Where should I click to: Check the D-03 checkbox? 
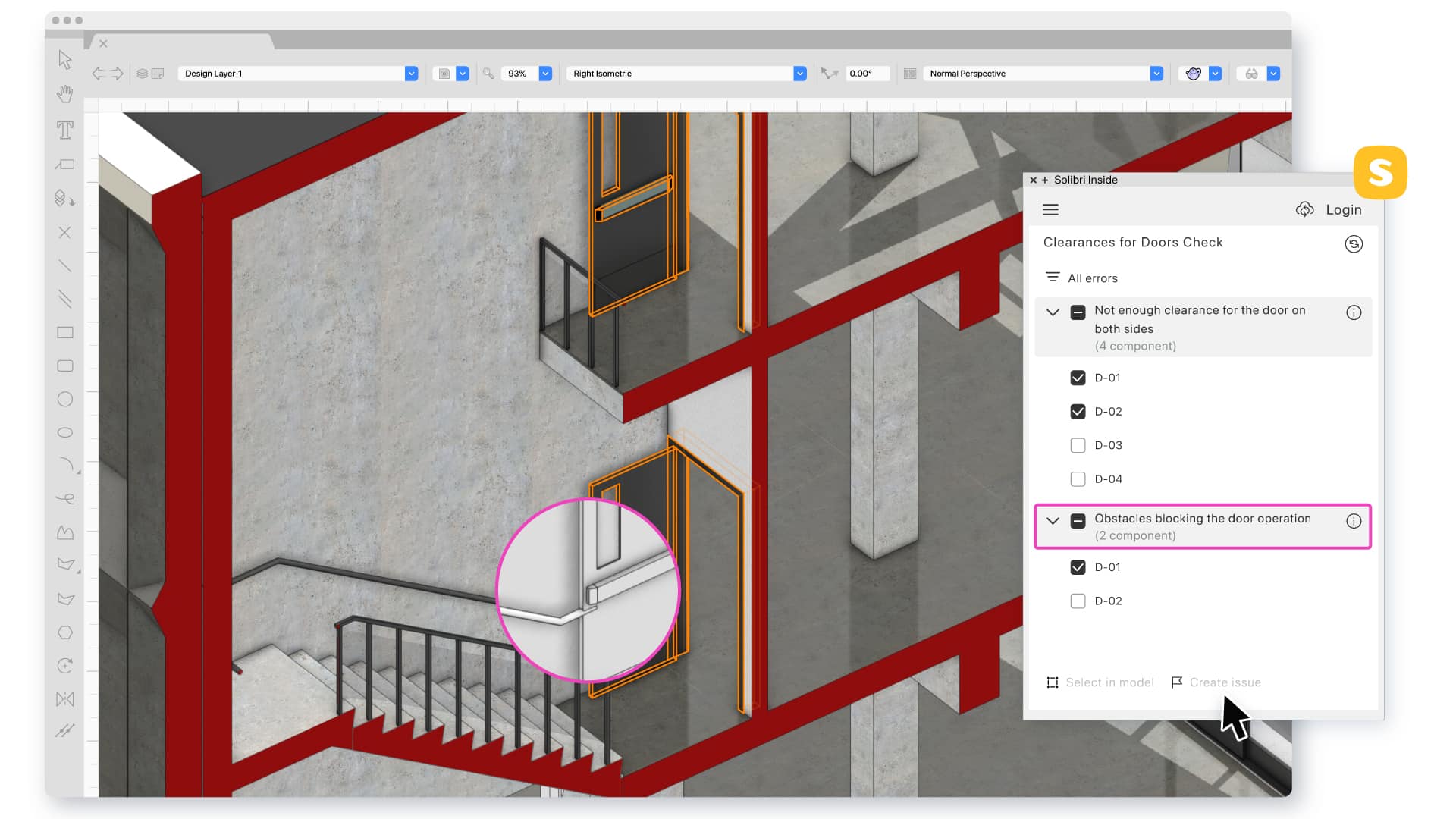(x=1078, y=445)
